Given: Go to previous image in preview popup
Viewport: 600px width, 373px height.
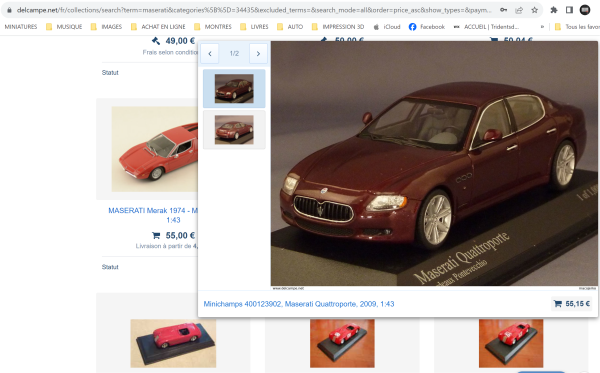Looking at the screenshot, I should [x=210, y=54].
